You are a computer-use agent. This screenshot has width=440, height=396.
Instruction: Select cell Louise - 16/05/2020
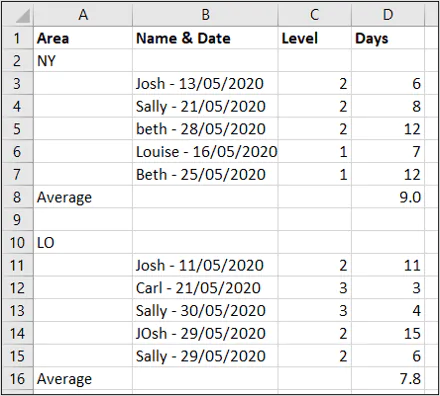tap(205, 152)
